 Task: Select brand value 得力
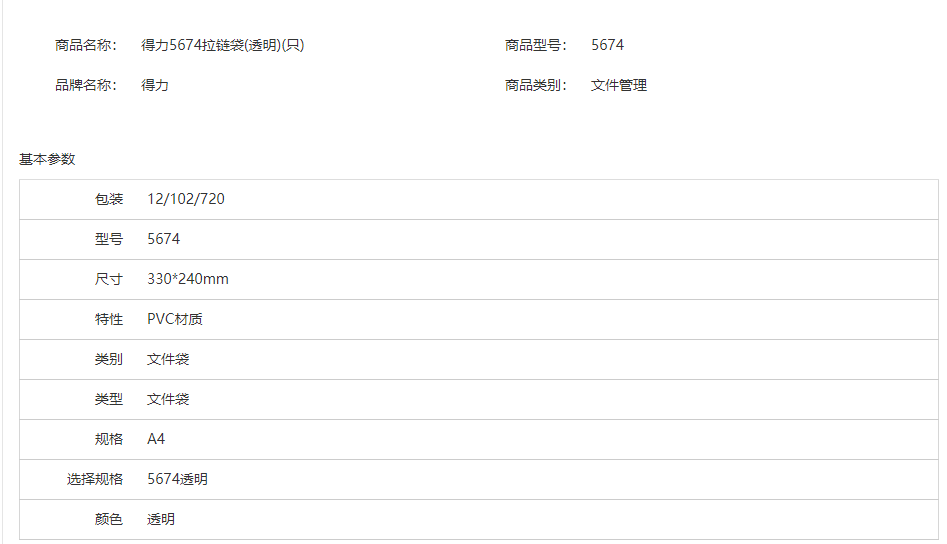(155, 85)
